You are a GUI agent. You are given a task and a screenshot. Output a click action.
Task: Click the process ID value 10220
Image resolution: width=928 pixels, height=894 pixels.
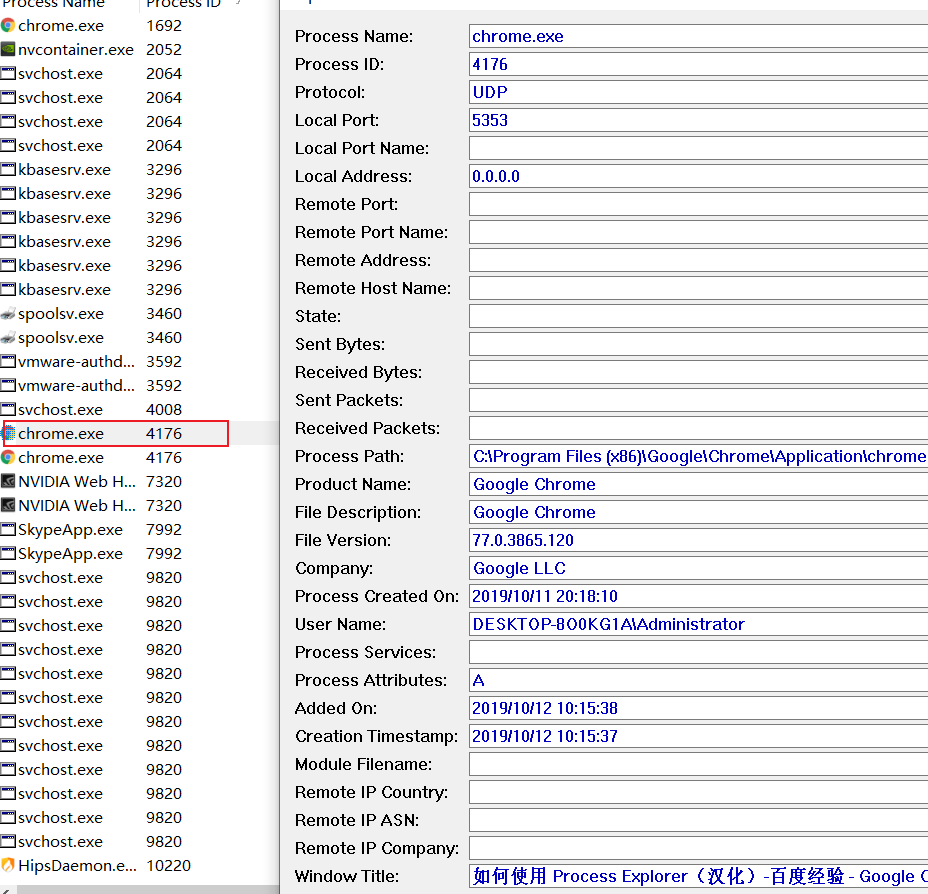pos(169,866)
